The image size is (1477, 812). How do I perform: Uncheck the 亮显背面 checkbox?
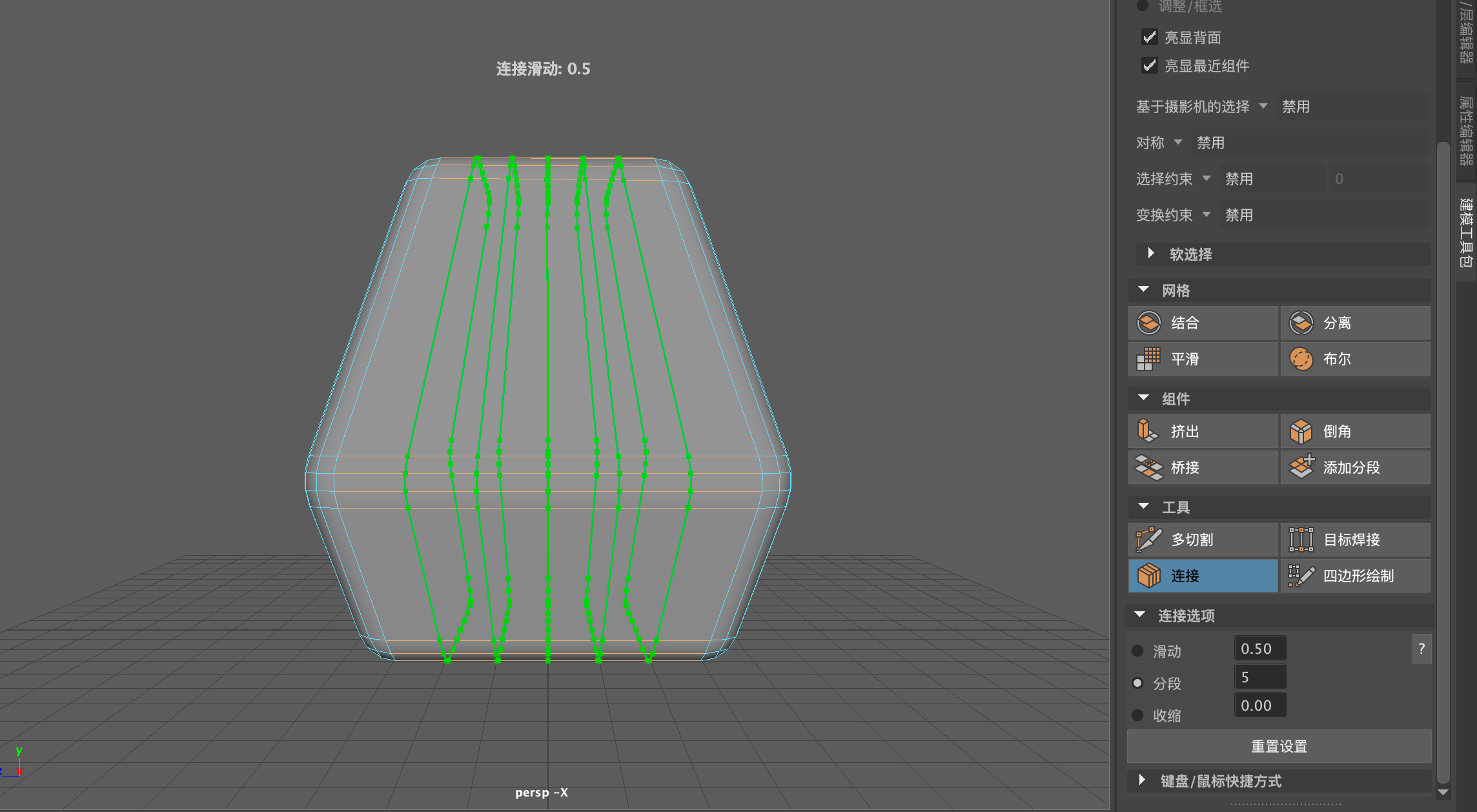(1149, 37)
